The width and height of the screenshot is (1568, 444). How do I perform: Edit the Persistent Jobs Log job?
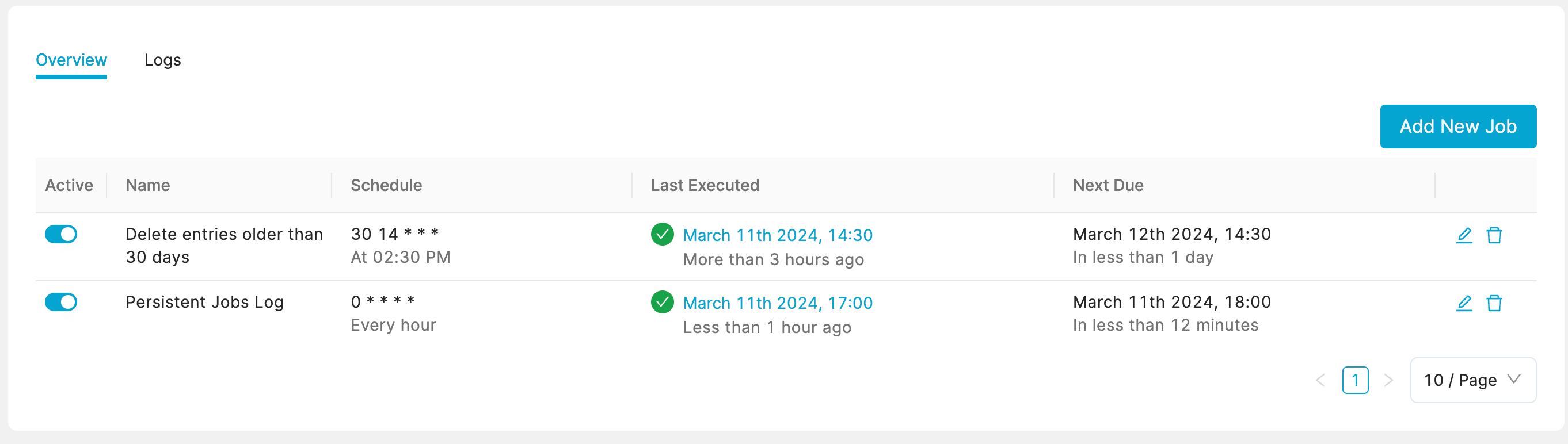click(1464, 303)
